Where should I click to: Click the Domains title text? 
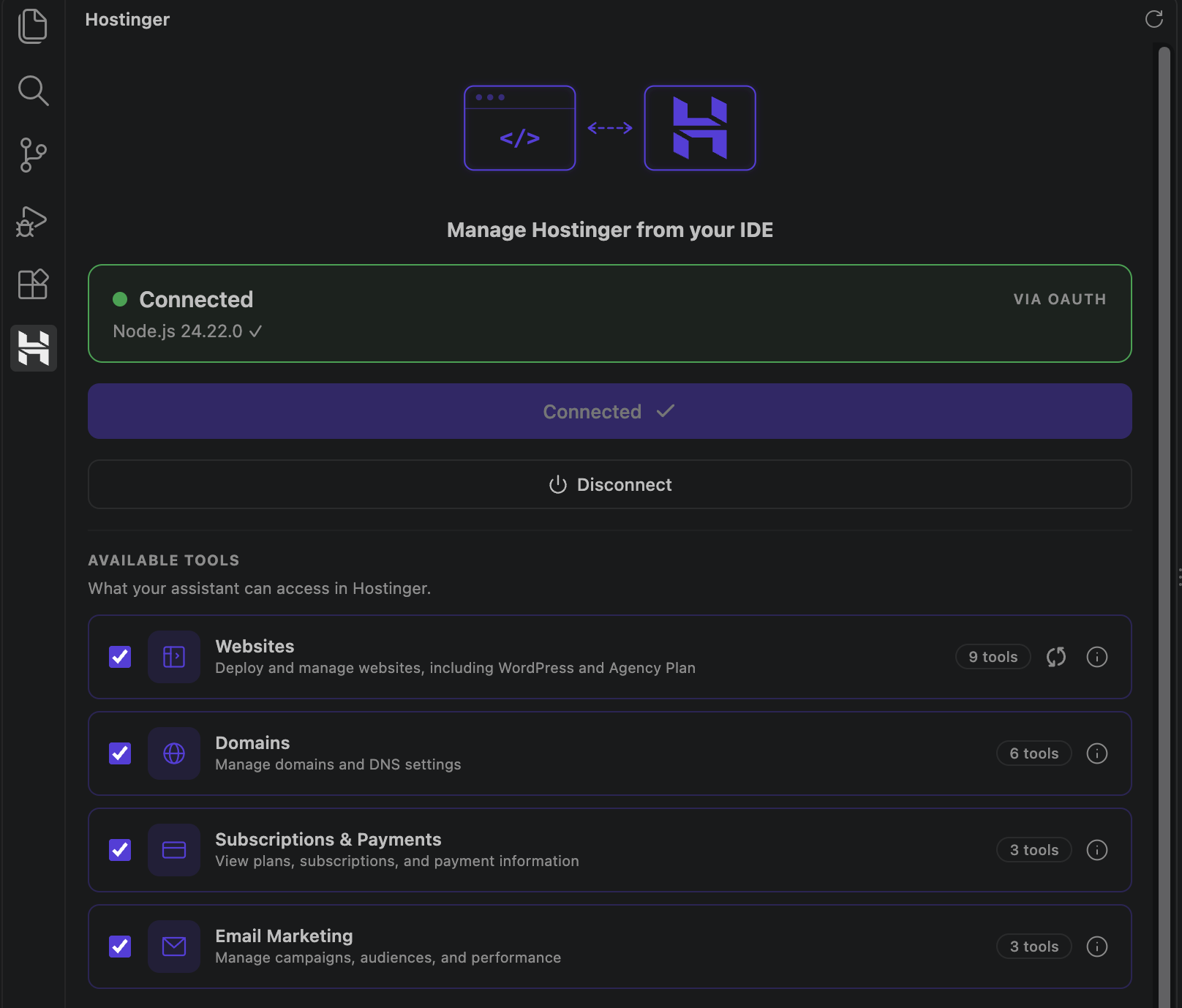(252, 742)
